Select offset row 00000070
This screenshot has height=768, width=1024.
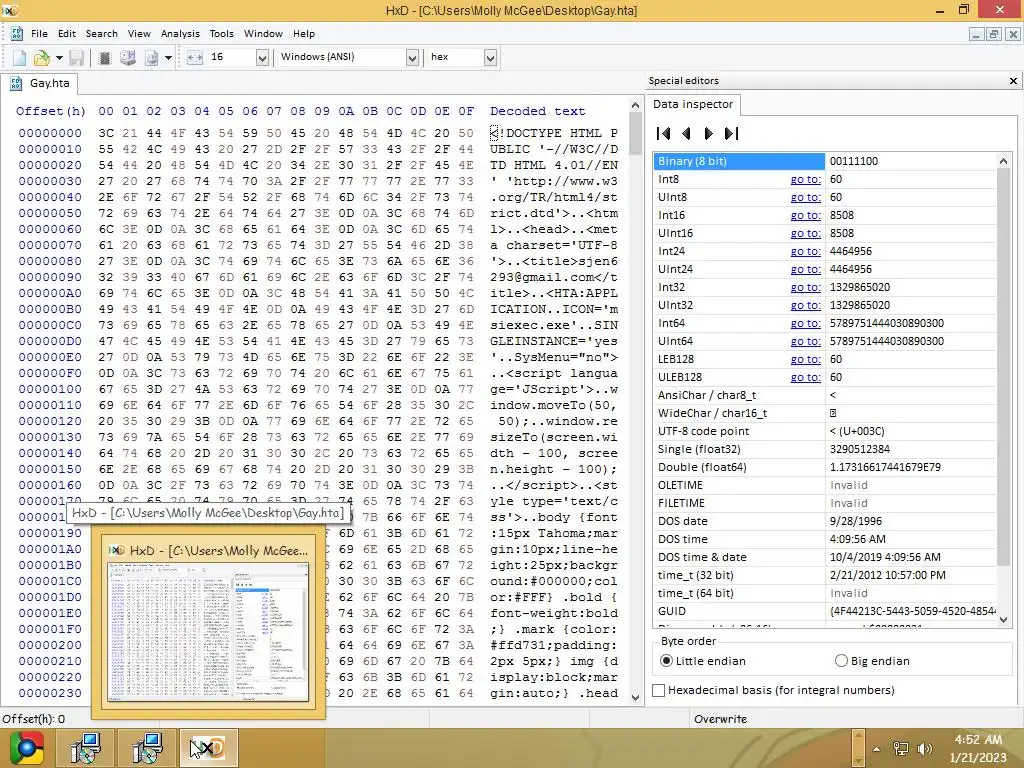pos(50,245)
